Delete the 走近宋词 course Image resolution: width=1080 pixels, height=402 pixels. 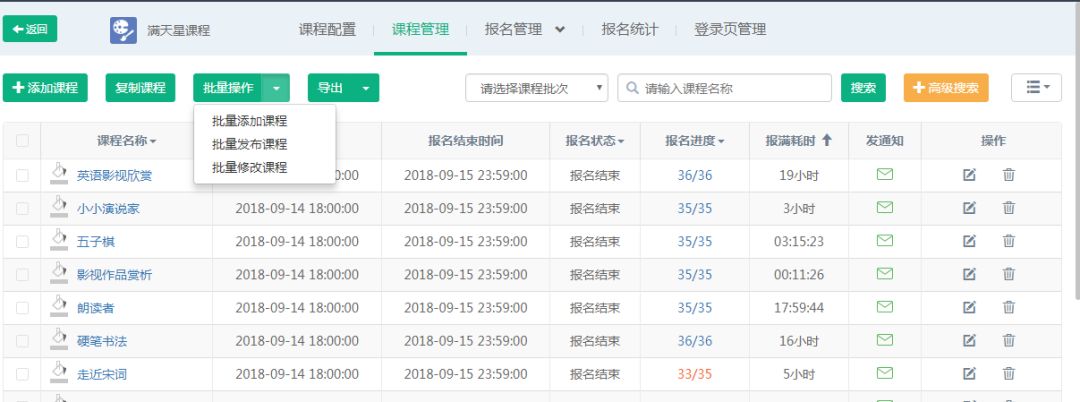tap(1008, 373)
